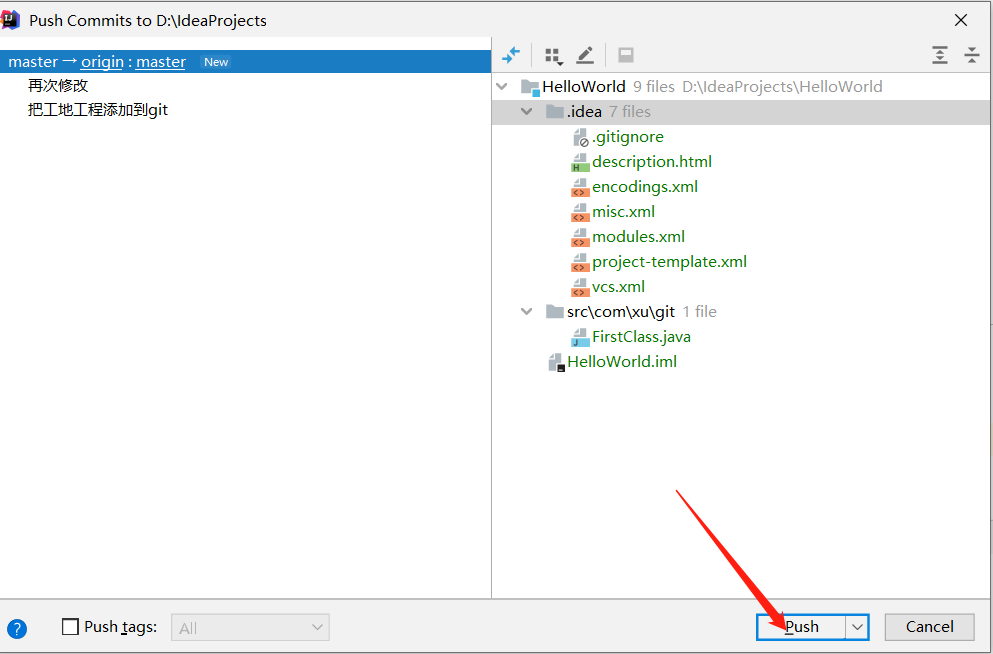Click the Edit Source pencil icon
The height and width of the screenshot is (654, 993).
[585, 56]
